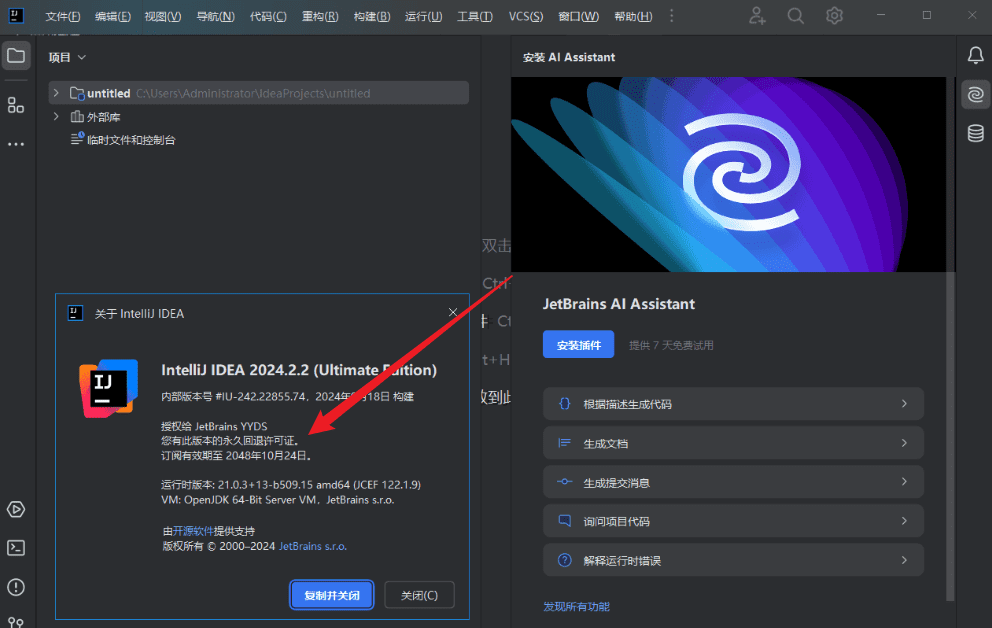
Task: Click the 提供 7 天免费试用 text
Action: [671, 345]
